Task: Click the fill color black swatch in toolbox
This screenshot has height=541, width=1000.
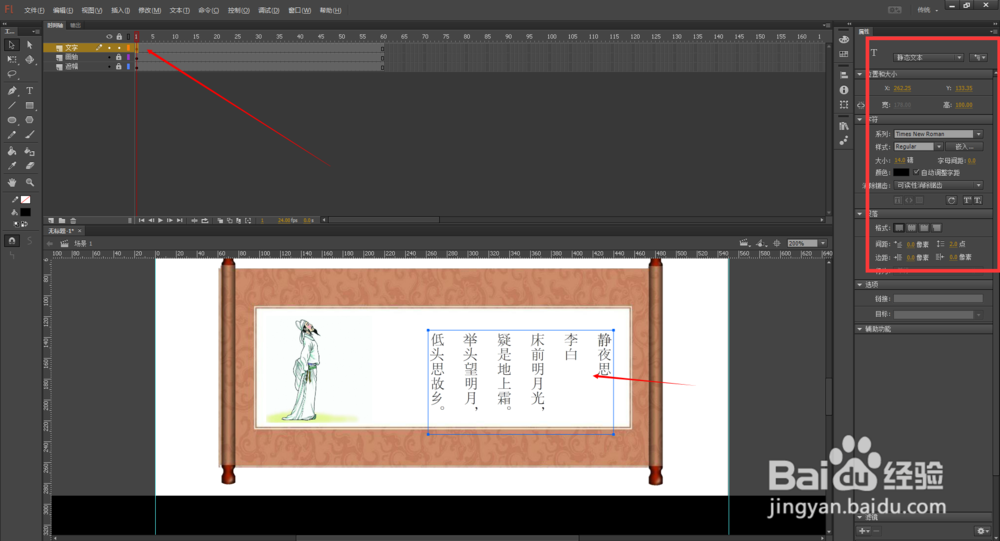Action: (26, 212)
